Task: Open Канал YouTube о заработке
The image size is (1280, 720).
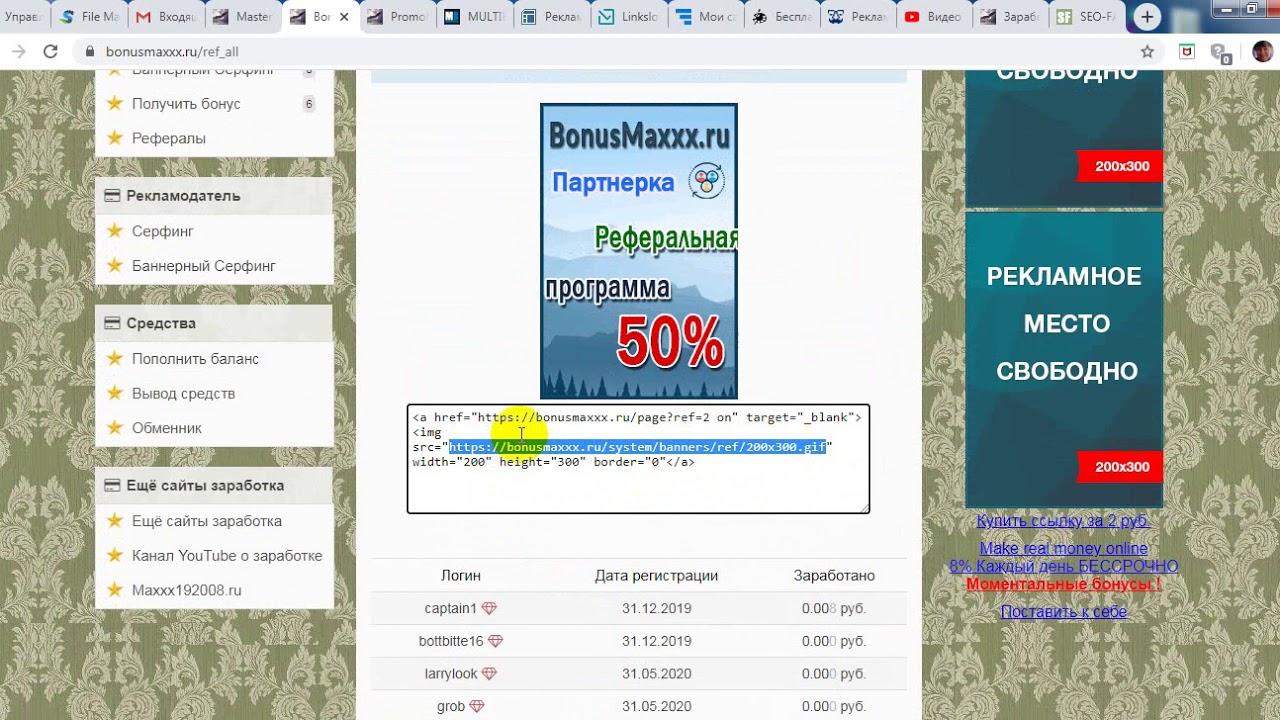Action: [x=227, y=556]
